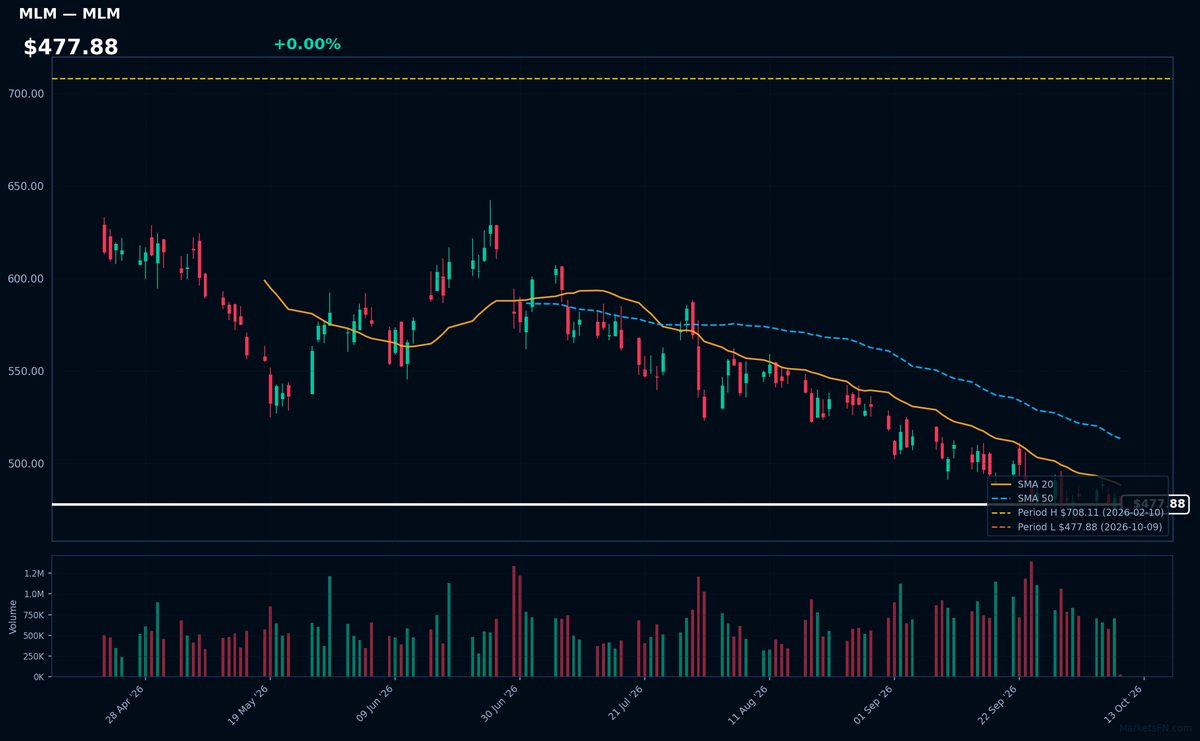Screen dimensions: 1200x741
Task: Select the large $477.88 price heading
Action: (x=71, y=47)
